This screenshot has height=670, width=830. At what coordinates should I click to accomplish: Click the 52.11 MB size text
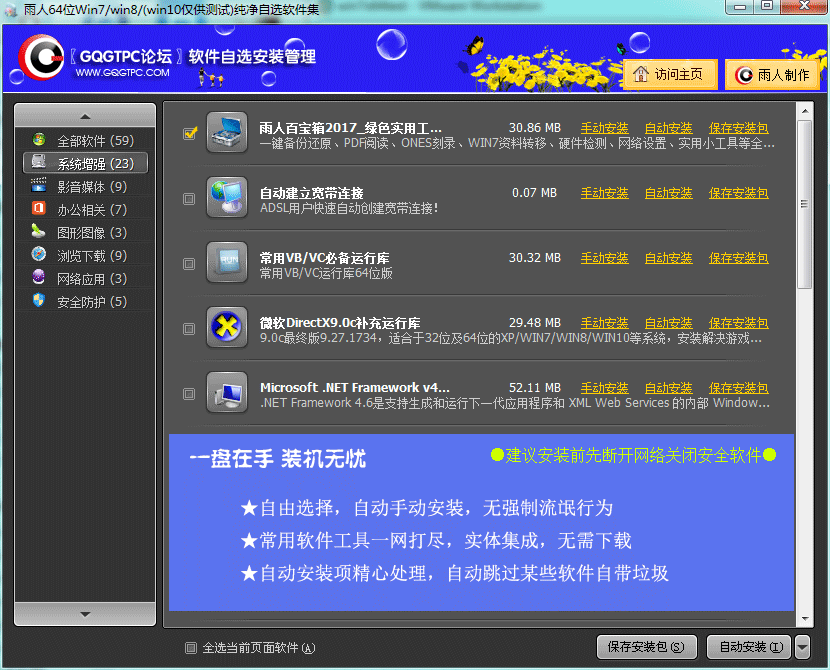pyautogui.click(x=535, y=388)
